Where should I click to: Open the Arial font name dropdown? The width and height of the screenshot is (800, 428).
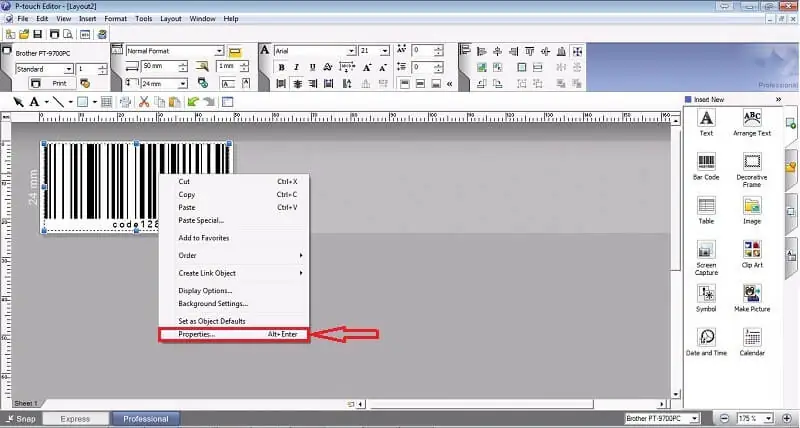[349, 50]
